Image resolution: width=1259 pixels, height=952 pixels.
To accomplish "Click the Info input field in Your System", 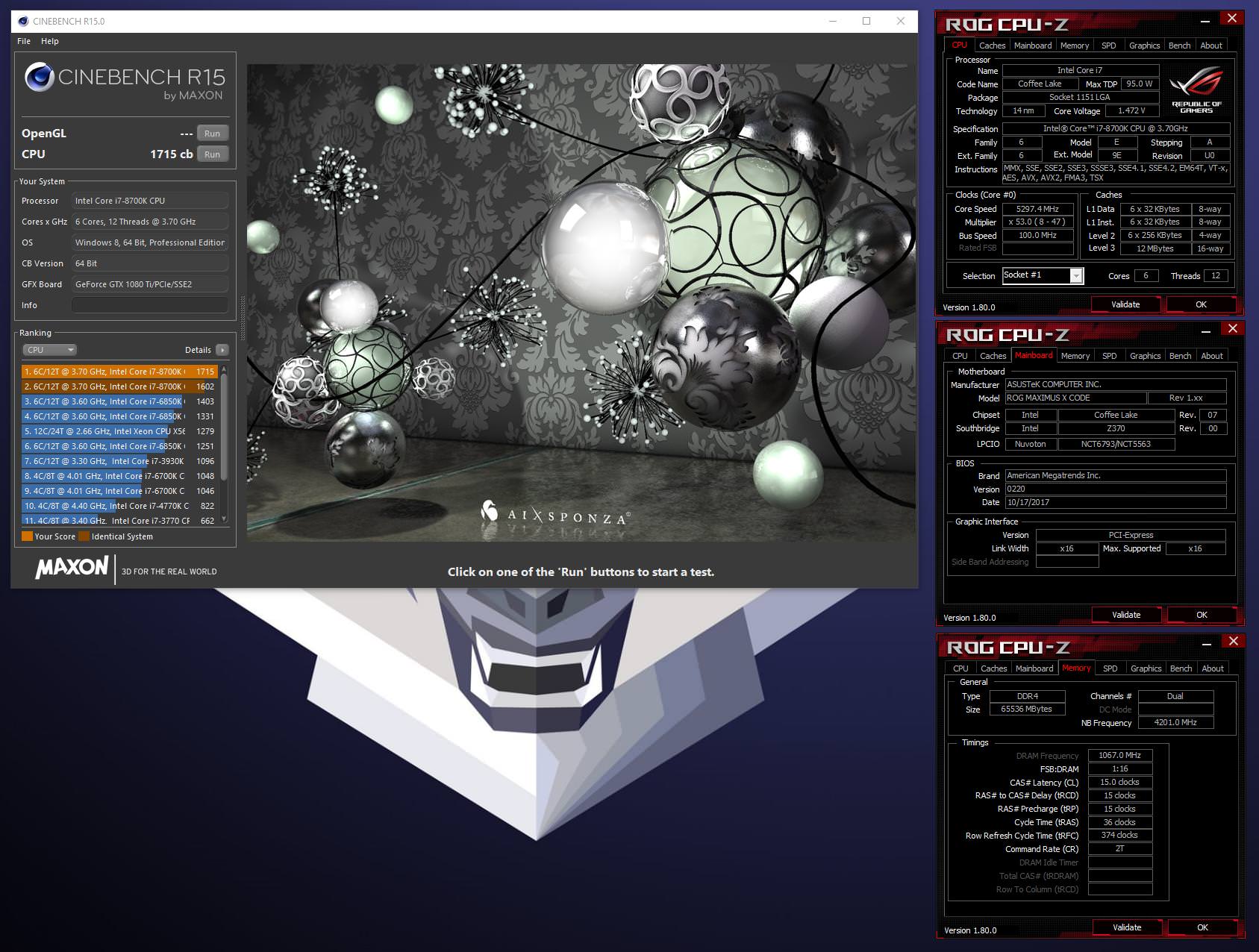I will 150,305.
